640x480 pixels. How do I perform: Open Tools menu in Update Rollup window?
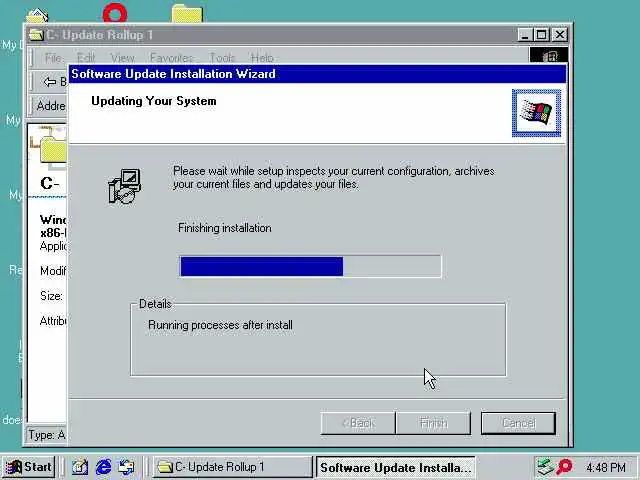(x=222, y=58)
